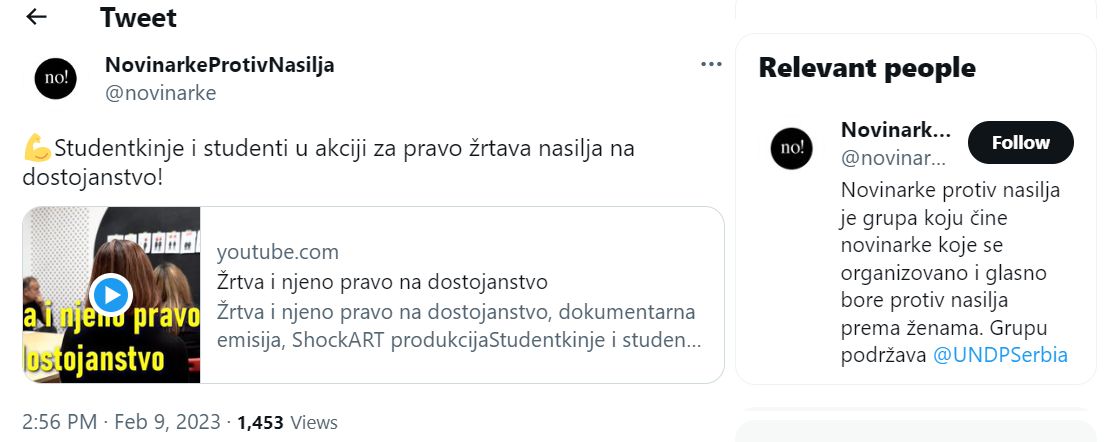
Task: Click the @novinarke handle under author name
Action: 160,93
